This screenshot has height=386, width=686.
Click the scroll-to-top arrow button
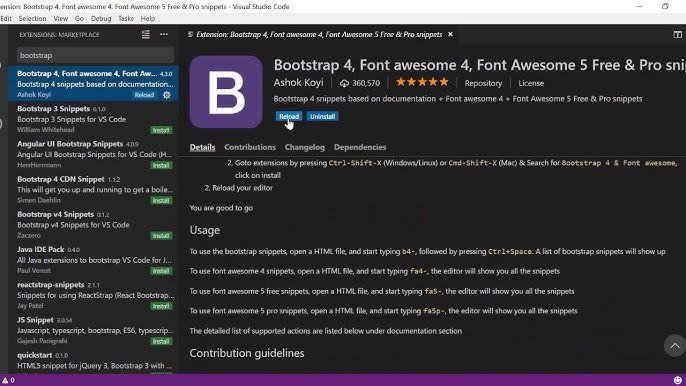[x=675, y=346]
